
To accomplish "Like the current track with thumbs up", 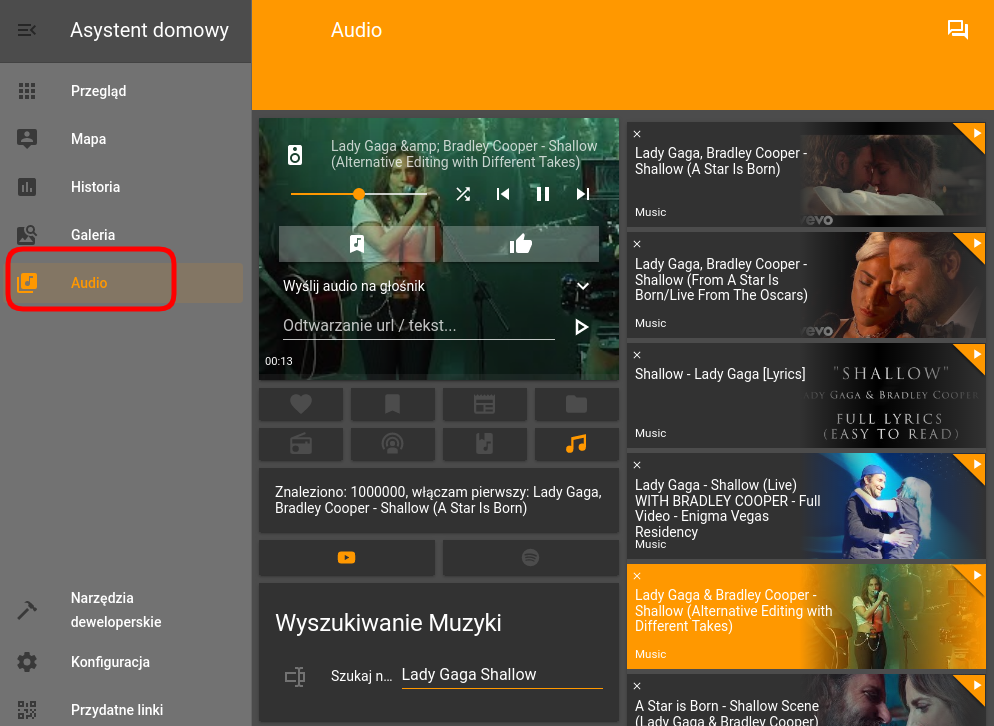I will tap(520, 244).
